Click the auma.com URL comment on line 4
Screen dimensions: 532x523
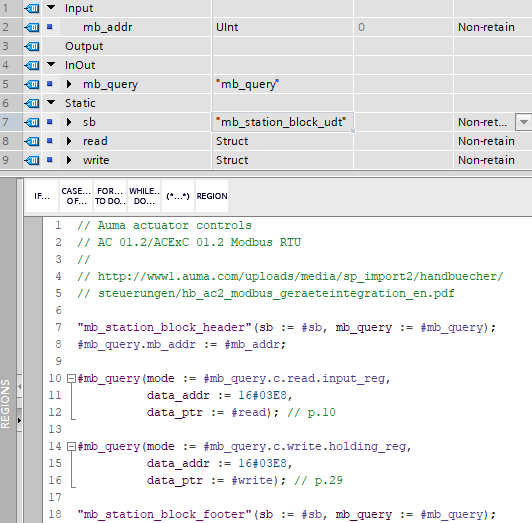pos(290,277)
